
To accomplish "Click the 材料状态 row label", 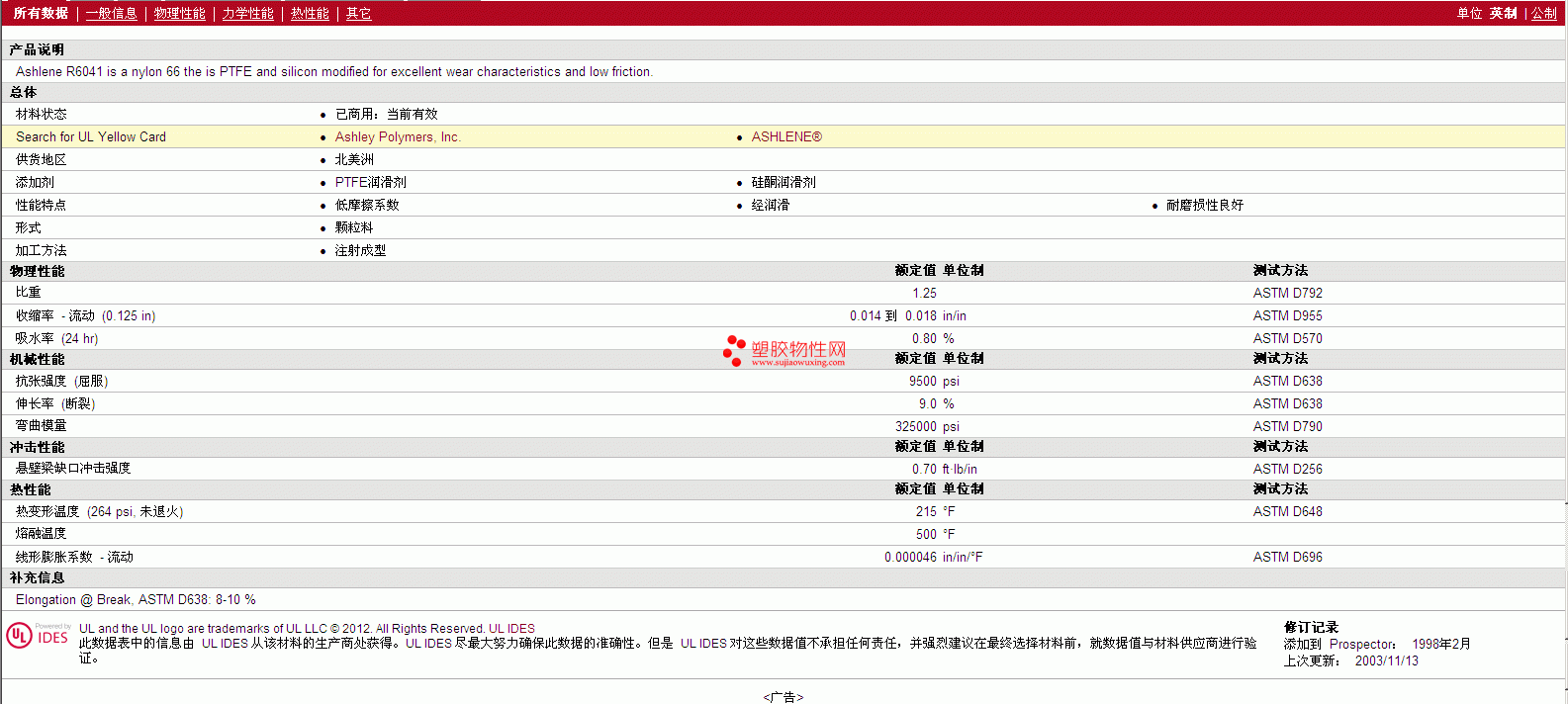I will click(x=42, y=115).
